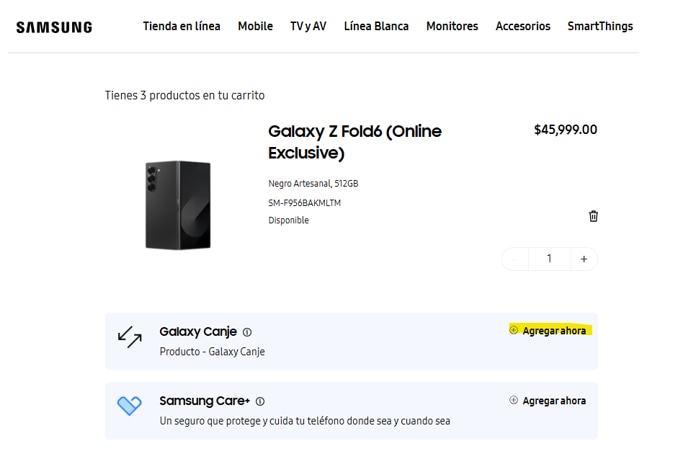Click the quantity field showing 1
This screenshot has height=463, width=682.
[549, 259]
